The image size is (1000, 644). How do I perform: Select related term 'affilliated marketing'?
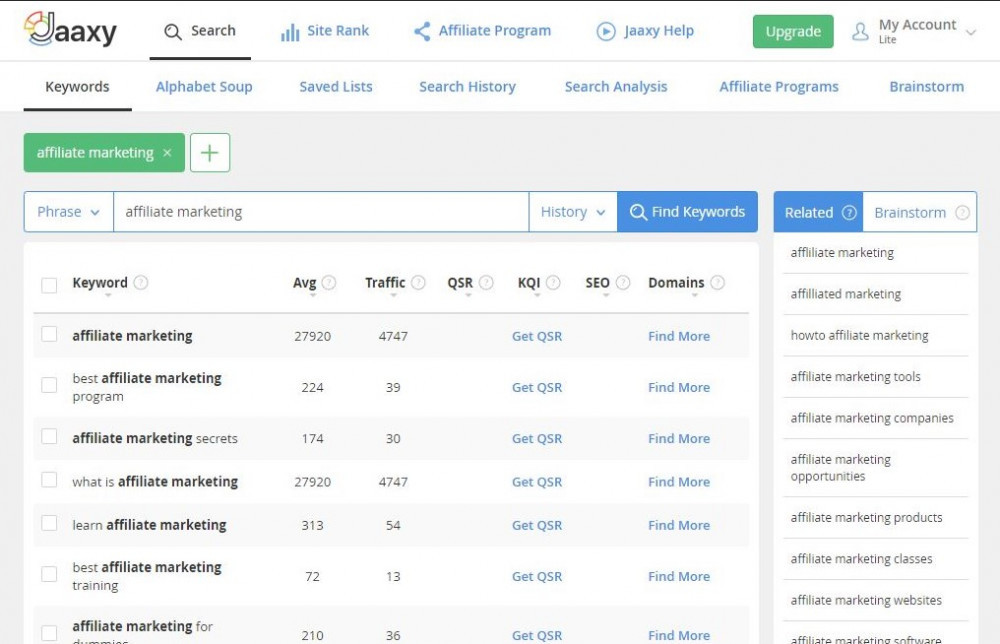click(x=846, y=294)
